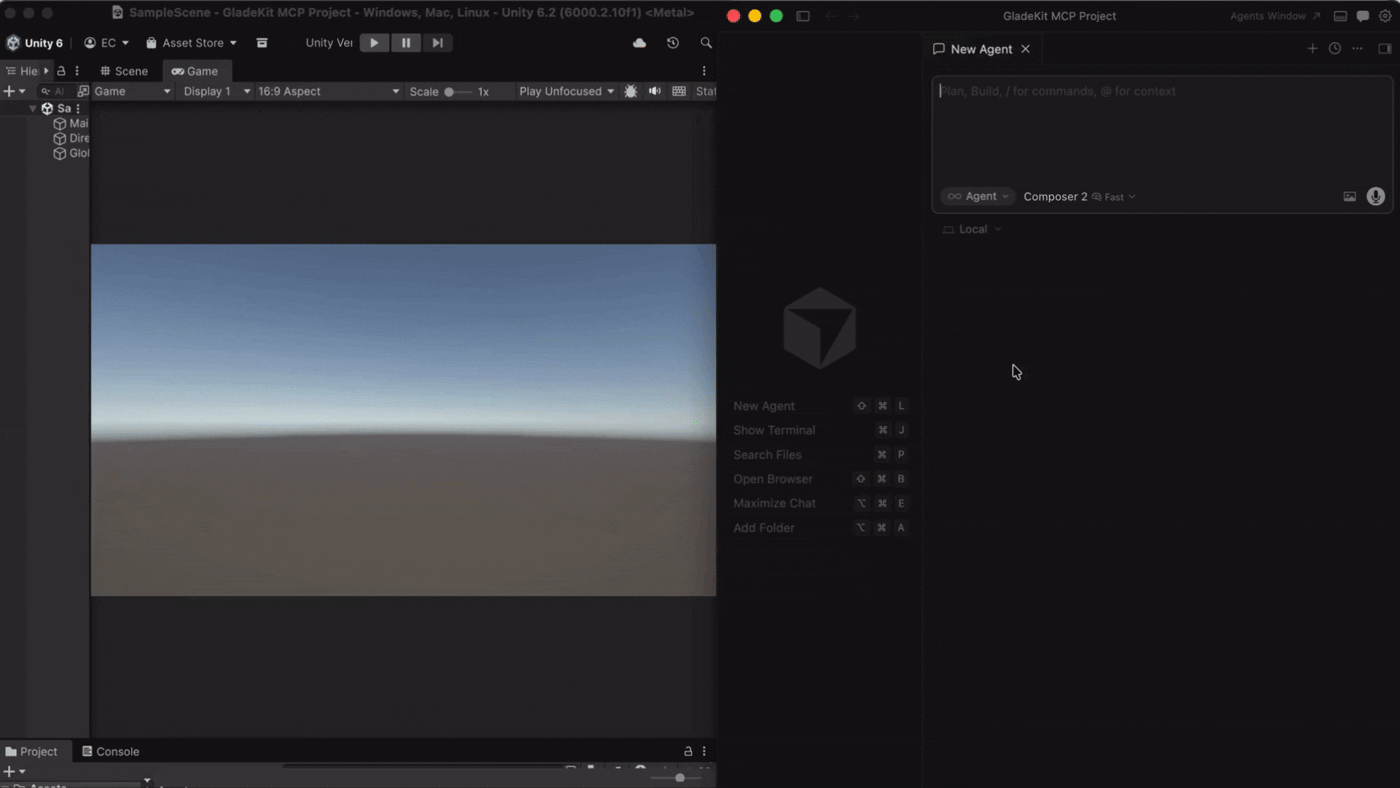Viewport: 1400px width, 788px height.
Task: Toggle the bottom panel layout icon
Action: [1341, 16]
